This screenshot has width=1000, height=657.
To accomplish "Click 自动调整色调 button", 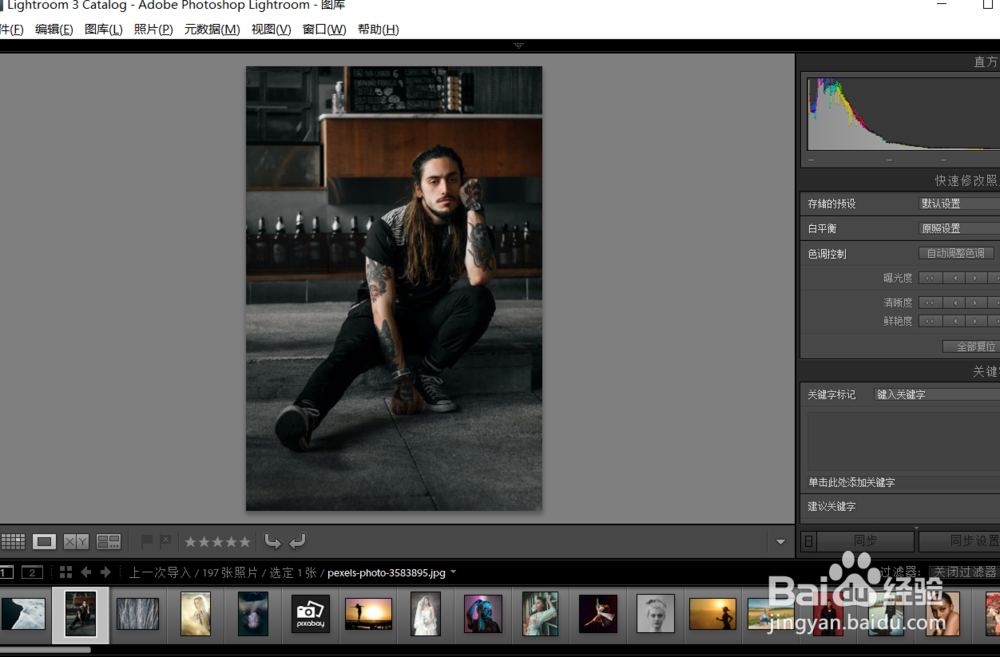I will click(955, 253).
